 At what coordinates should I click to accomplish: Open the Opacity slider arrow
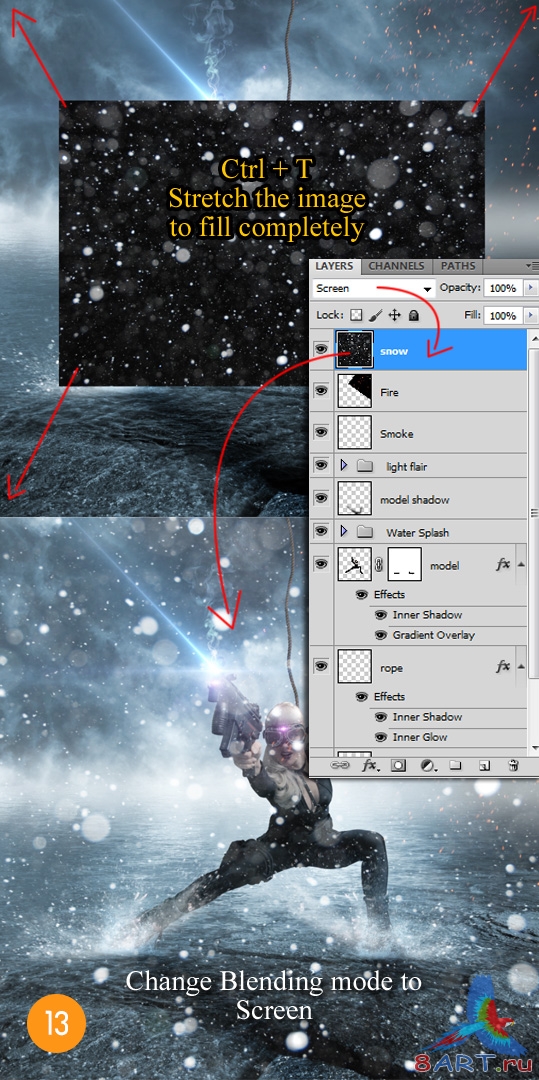click(x=530, y=288)
